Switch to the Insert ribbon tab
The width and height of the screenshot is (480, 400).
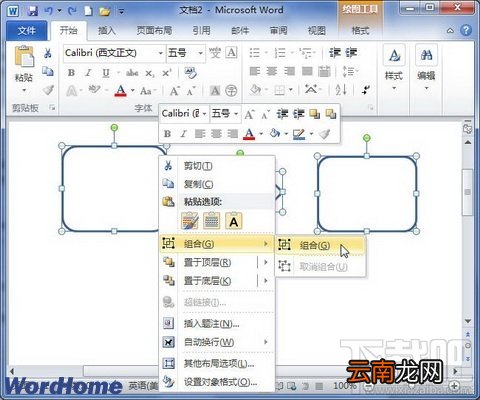[107, 31]
